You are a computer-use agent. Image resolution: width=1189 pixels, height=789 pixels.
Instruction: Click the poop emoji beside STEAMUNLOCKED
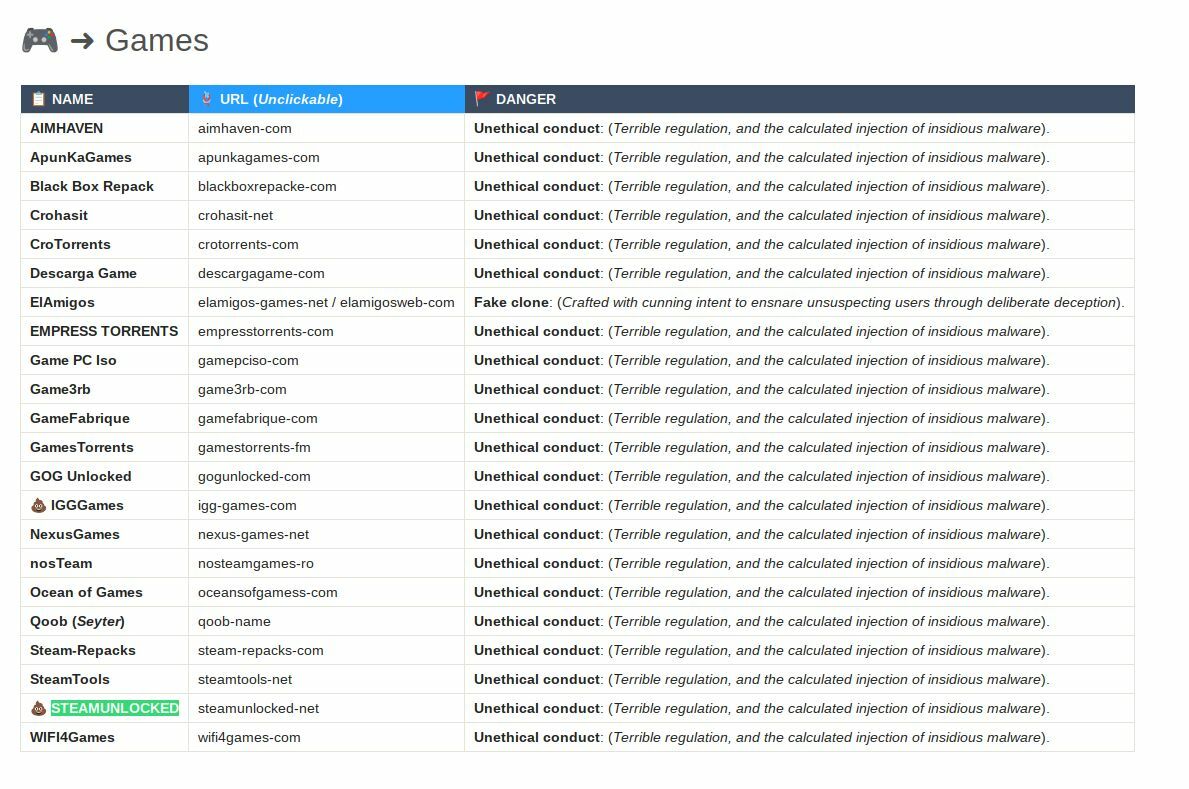coord(38,709)
